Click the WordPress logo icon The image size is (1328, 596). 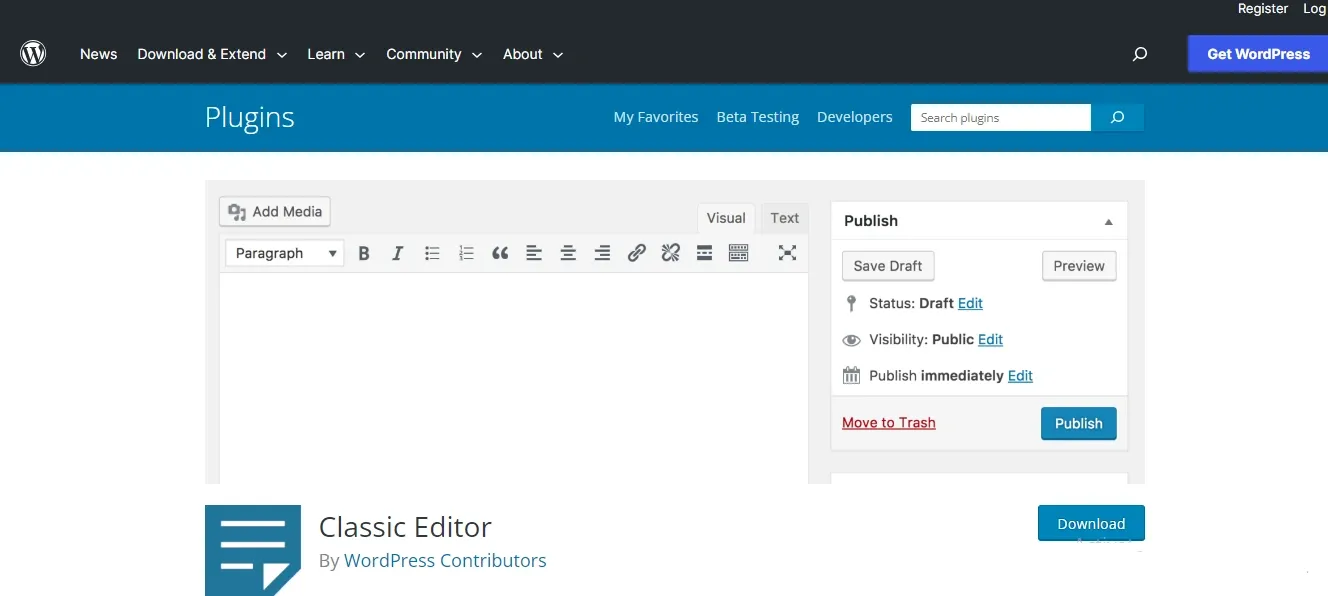33,54
